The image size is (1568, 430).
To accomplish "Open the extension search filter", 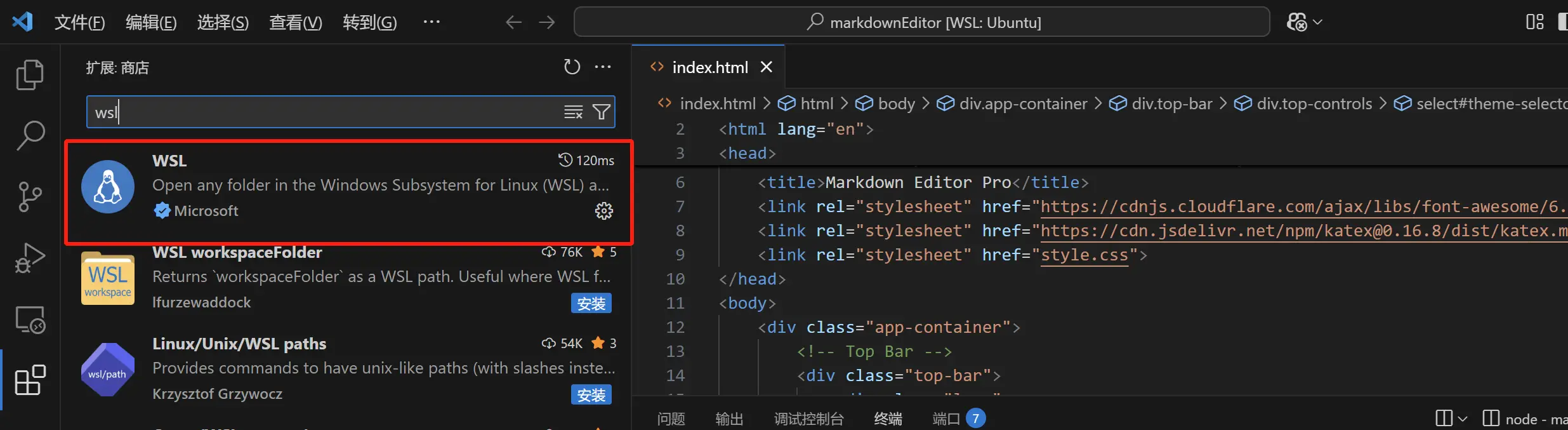I will pos(601,112).
